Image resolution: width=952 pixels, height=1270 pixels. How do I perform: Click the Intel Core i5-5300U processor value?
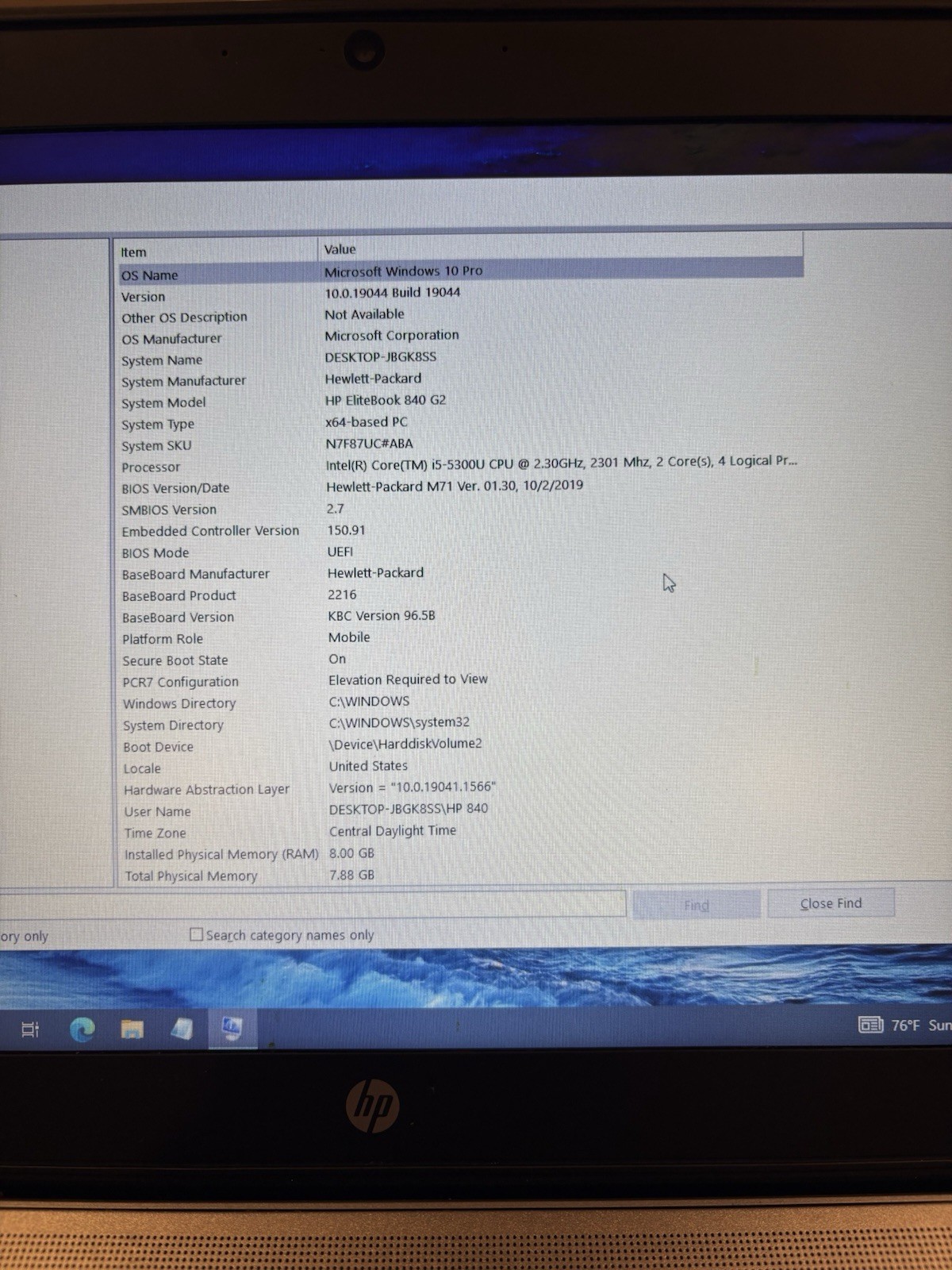tap(562, 462)
